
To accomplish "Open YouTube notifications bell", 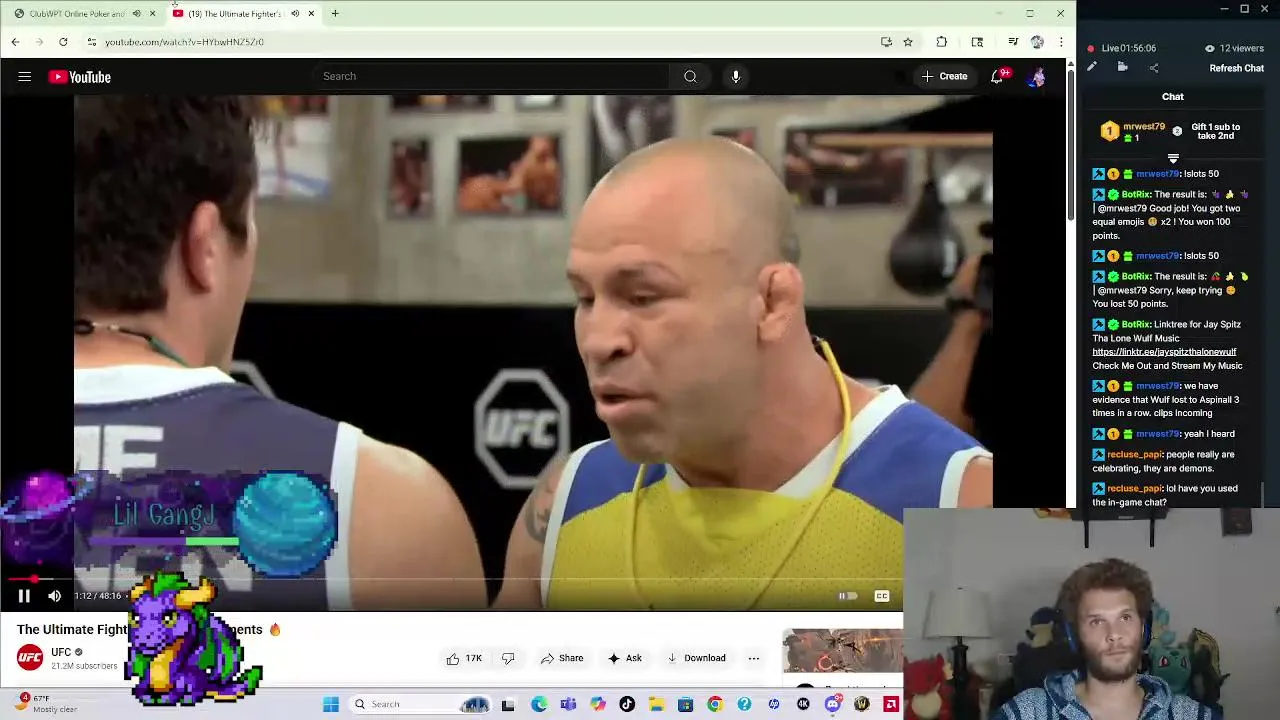I will click(997, 76).
